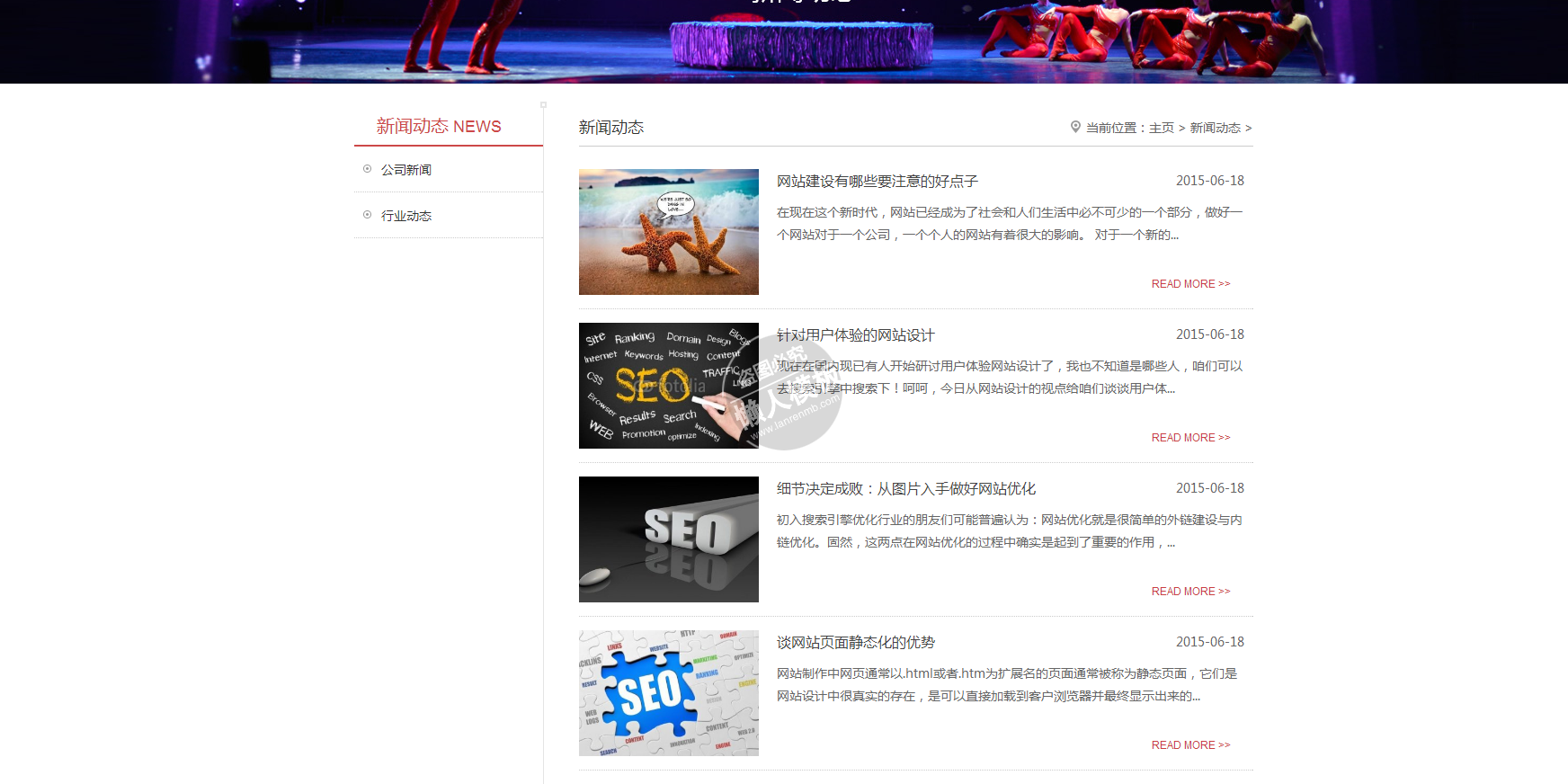The image size is (1568, 784).
Task: Open 公司新闻 in the sidebar
Action: click(x=406, y=170)
